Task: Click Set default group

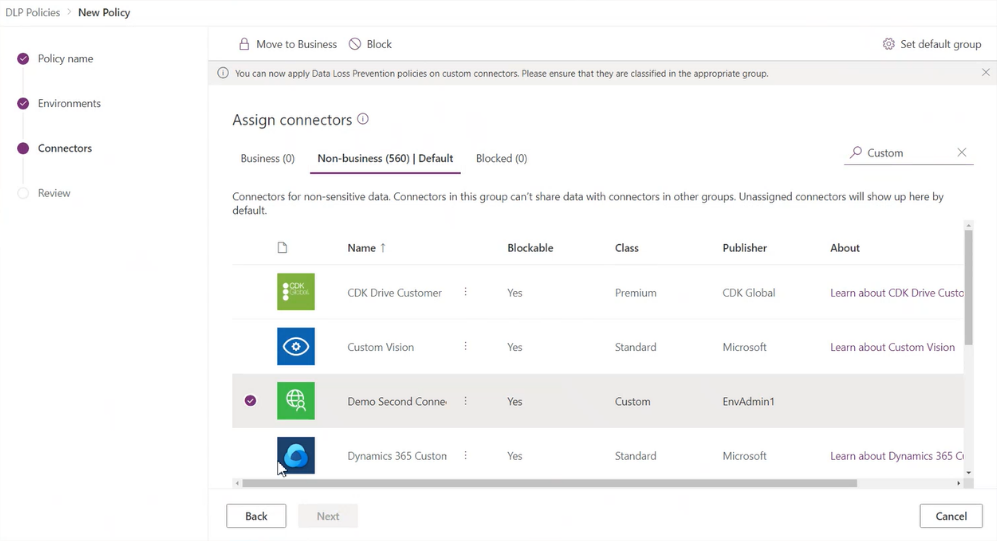Action: pyautogui.click(x=932, y=44)
